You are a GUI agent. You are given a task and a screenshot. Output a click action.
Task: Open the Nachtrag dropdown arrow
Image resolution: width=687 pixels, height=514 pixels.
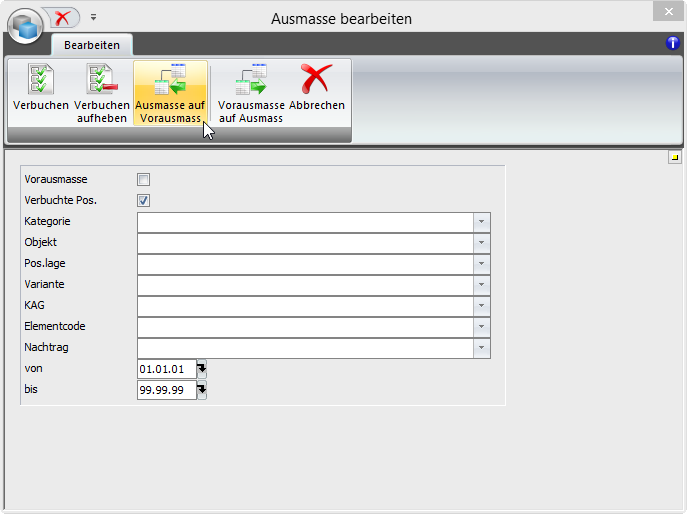482,348
